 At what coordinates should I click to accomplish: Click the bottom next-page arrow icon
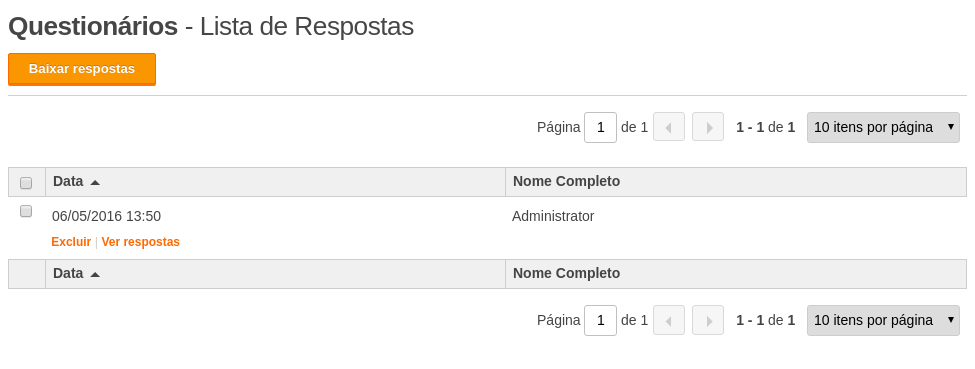pos(708,320)
